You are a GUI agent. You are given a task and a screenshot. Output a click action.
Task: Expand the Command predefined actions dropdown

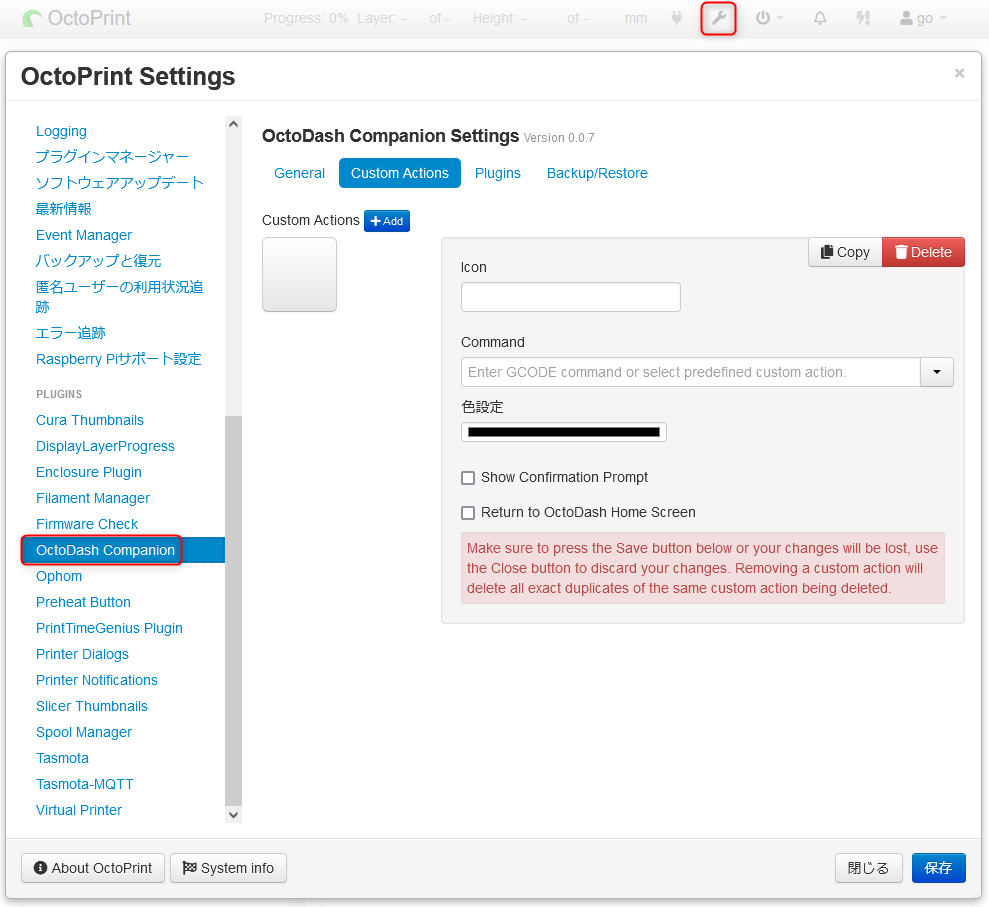click(937, 372)
